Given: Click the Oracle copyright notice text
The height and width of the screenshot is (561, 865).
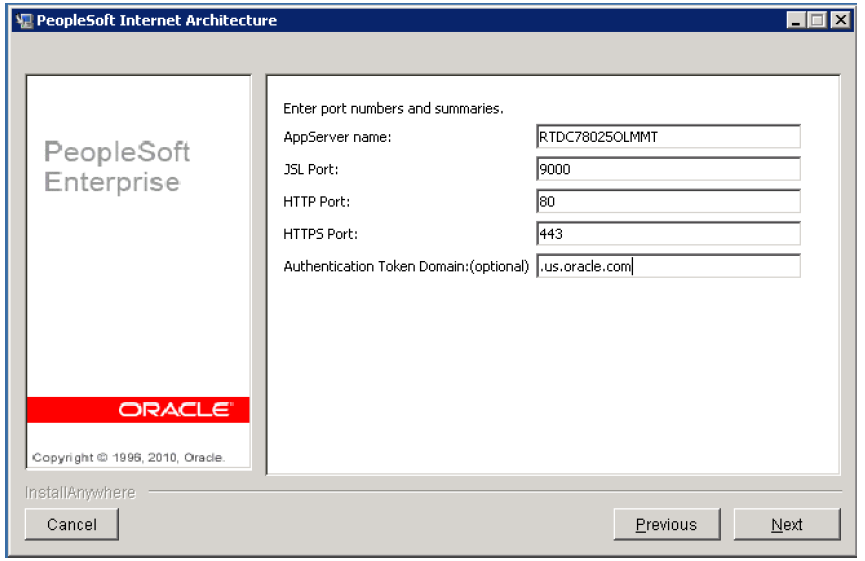Looking at the screenshot, I should tap(129, 458).
